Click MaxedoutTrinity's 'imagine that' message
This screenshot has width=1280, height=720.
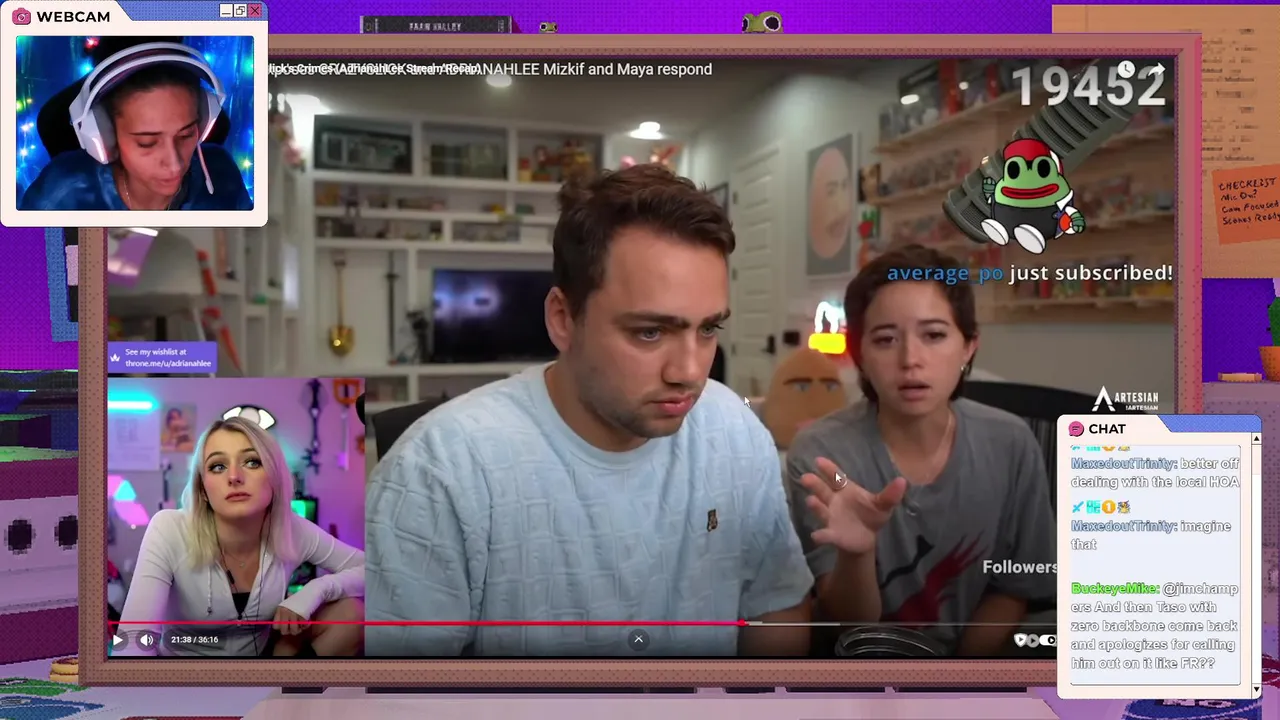point(1151,535)
